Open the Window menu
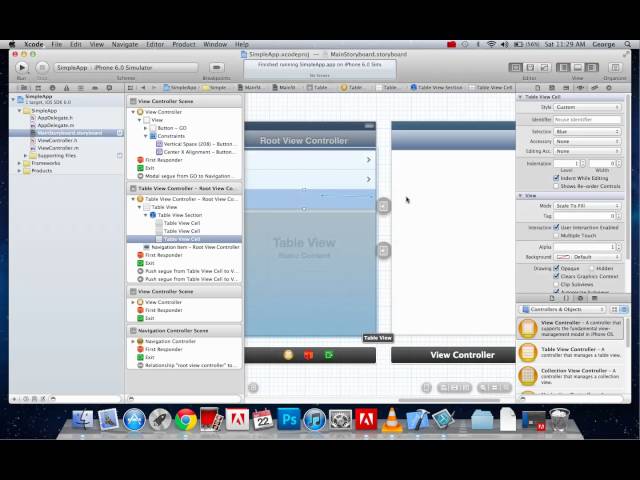 (x=215, y=44)
